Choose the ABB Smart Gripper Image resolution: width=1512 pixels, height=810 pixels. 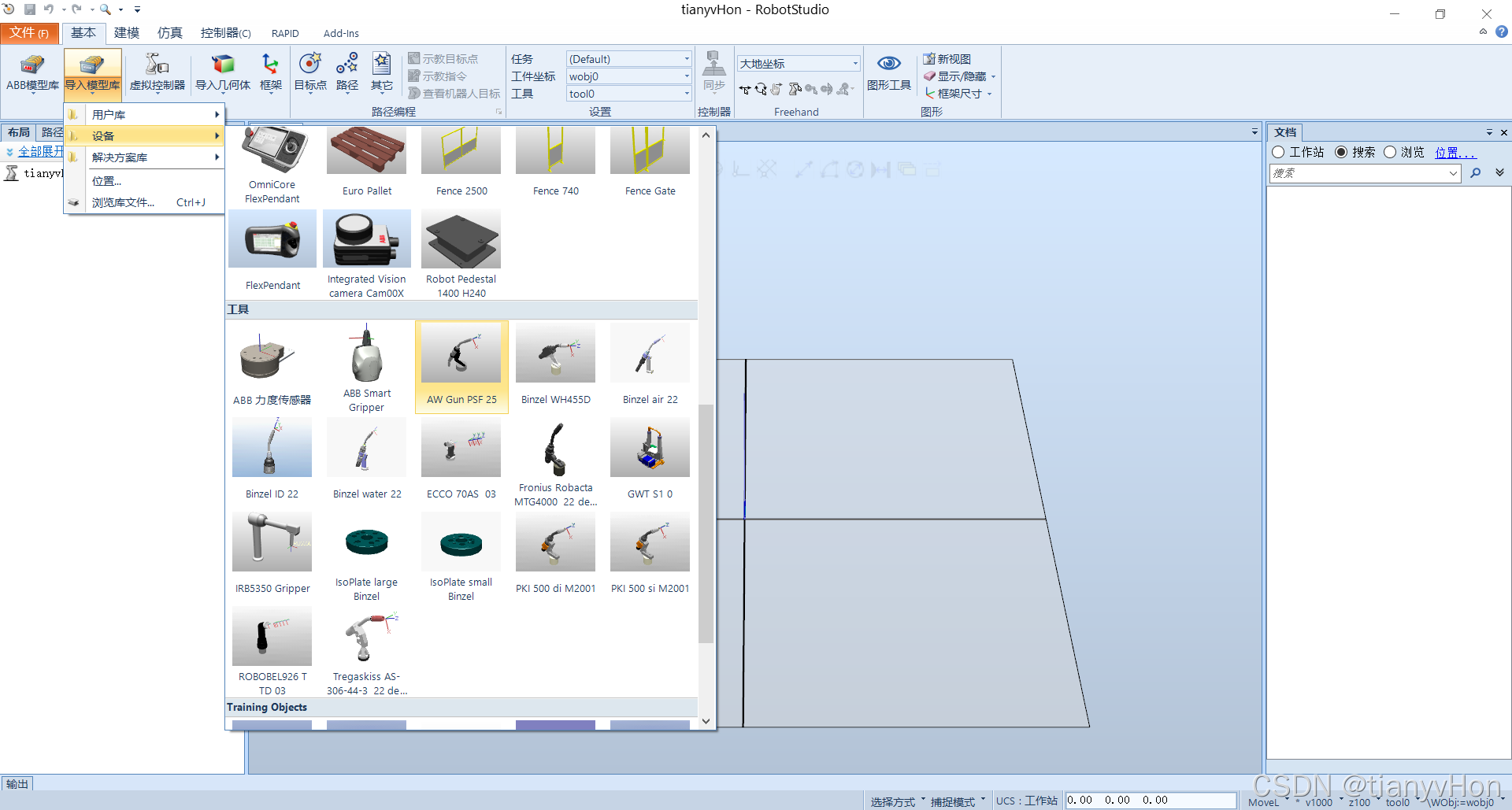coord(366,368)
